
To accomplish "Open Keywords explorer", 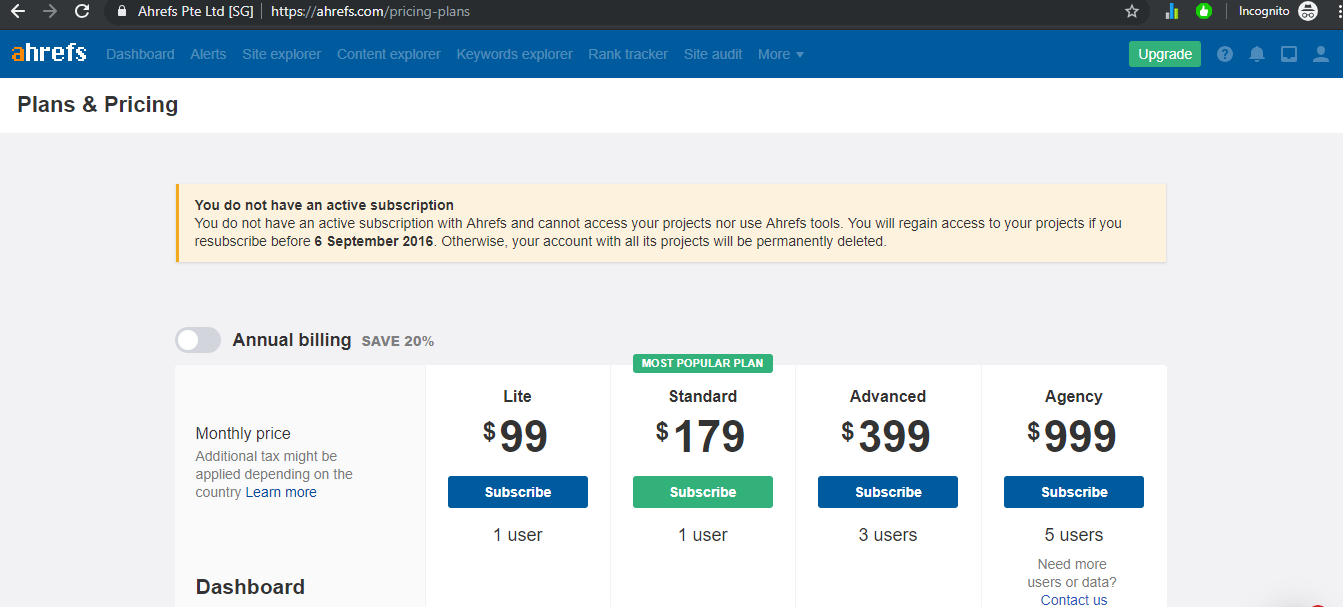I will tap(515, 54).
